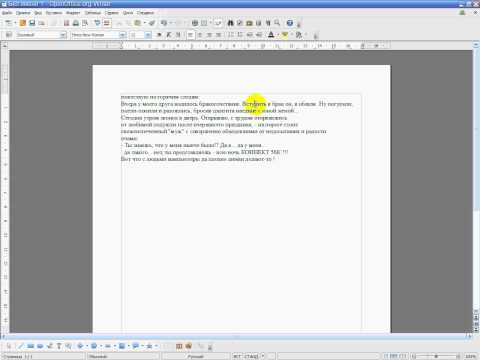Click the Decrease Indent icon

pyautogui.click(x=249, y=35)
